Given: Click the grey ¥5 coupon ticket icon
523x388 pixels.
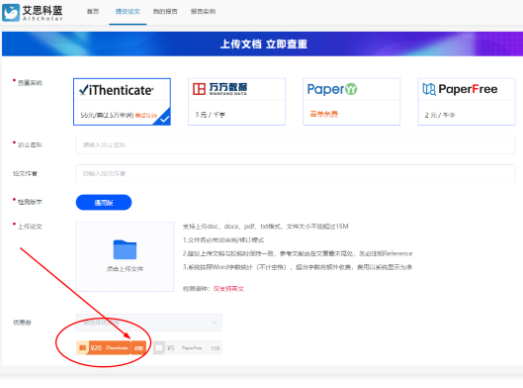Looking at the screenshot, I should (159, 348).
